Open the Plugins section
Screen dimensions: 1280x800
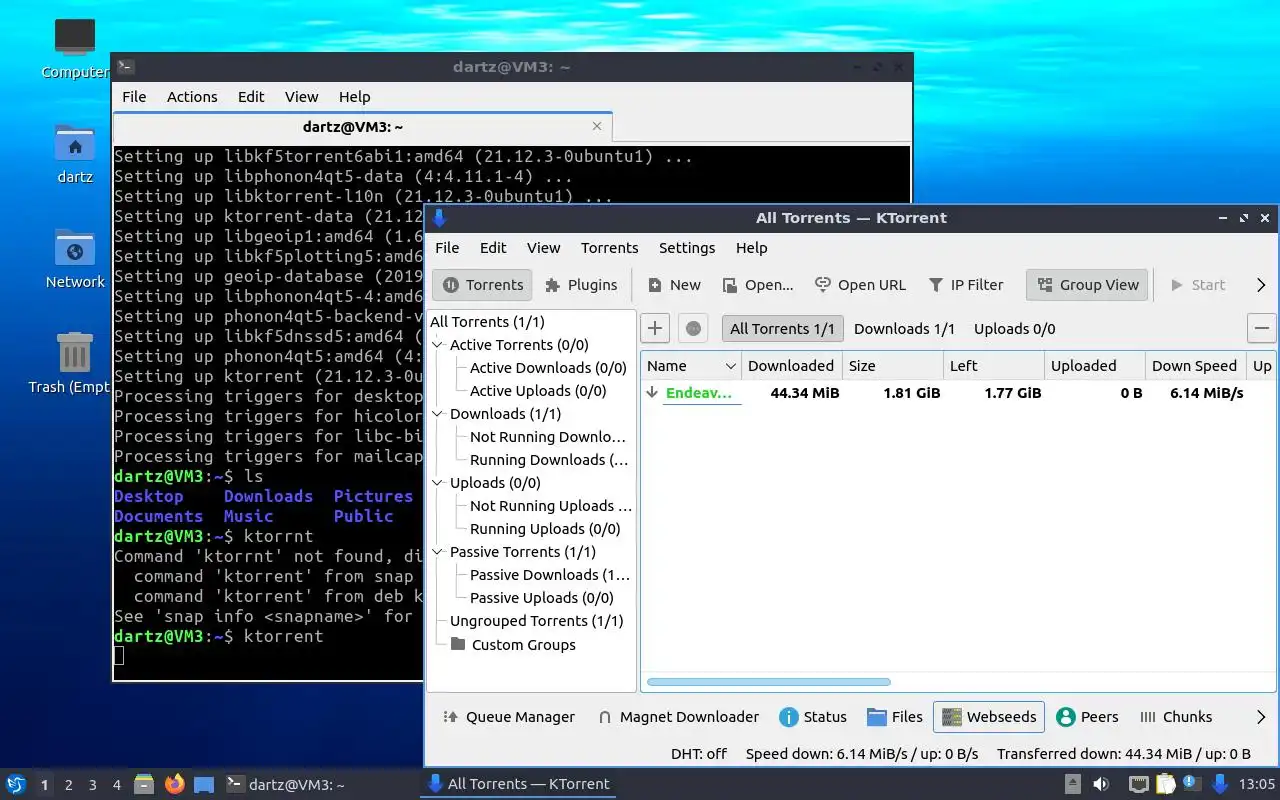click(581, 285)
